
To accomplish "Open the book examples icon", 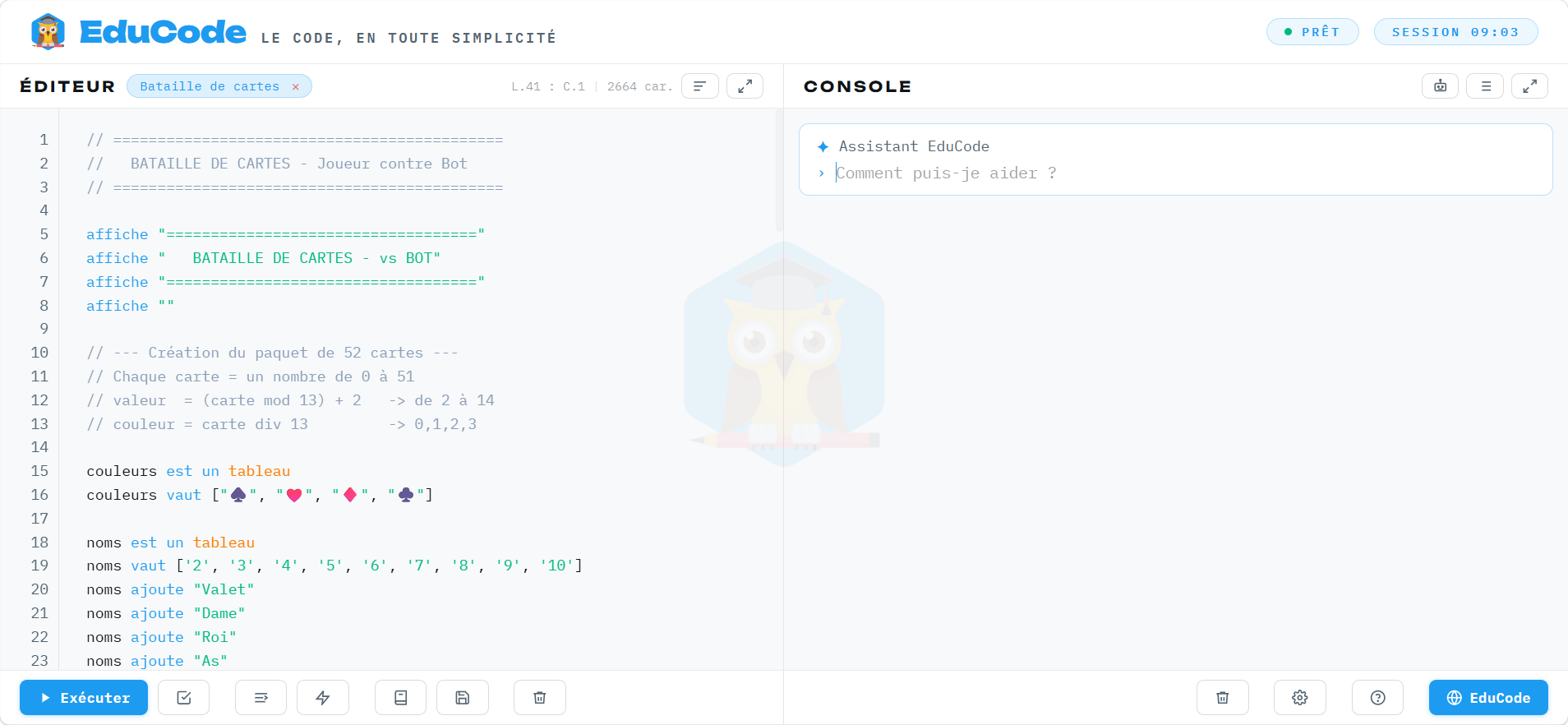I will pos(400,698).
